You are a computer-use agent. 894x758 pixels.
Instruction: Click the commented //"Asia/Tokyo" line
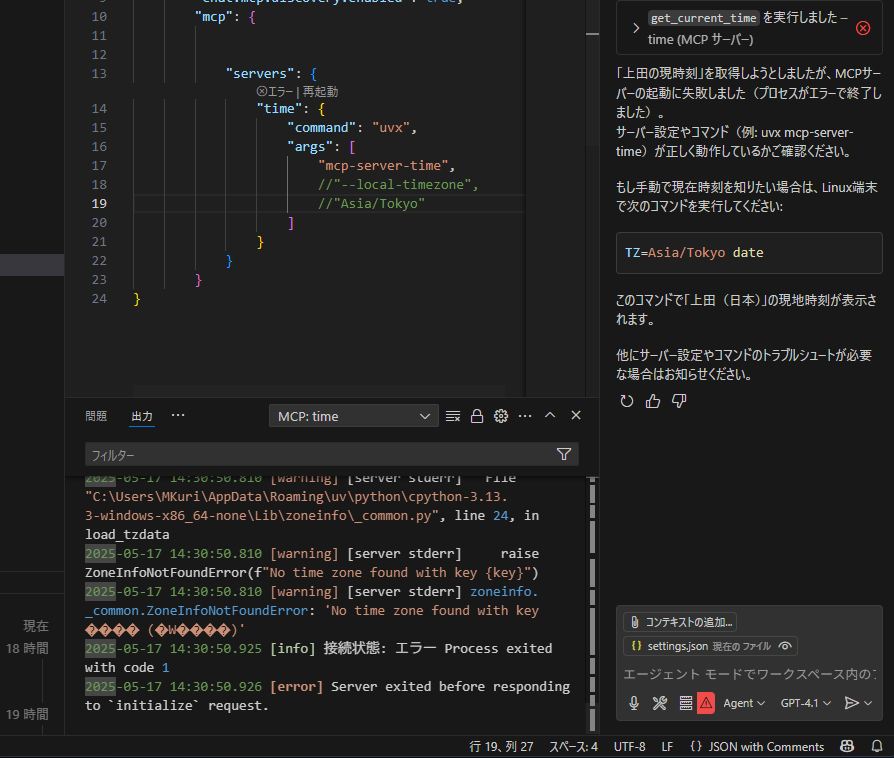372,204
